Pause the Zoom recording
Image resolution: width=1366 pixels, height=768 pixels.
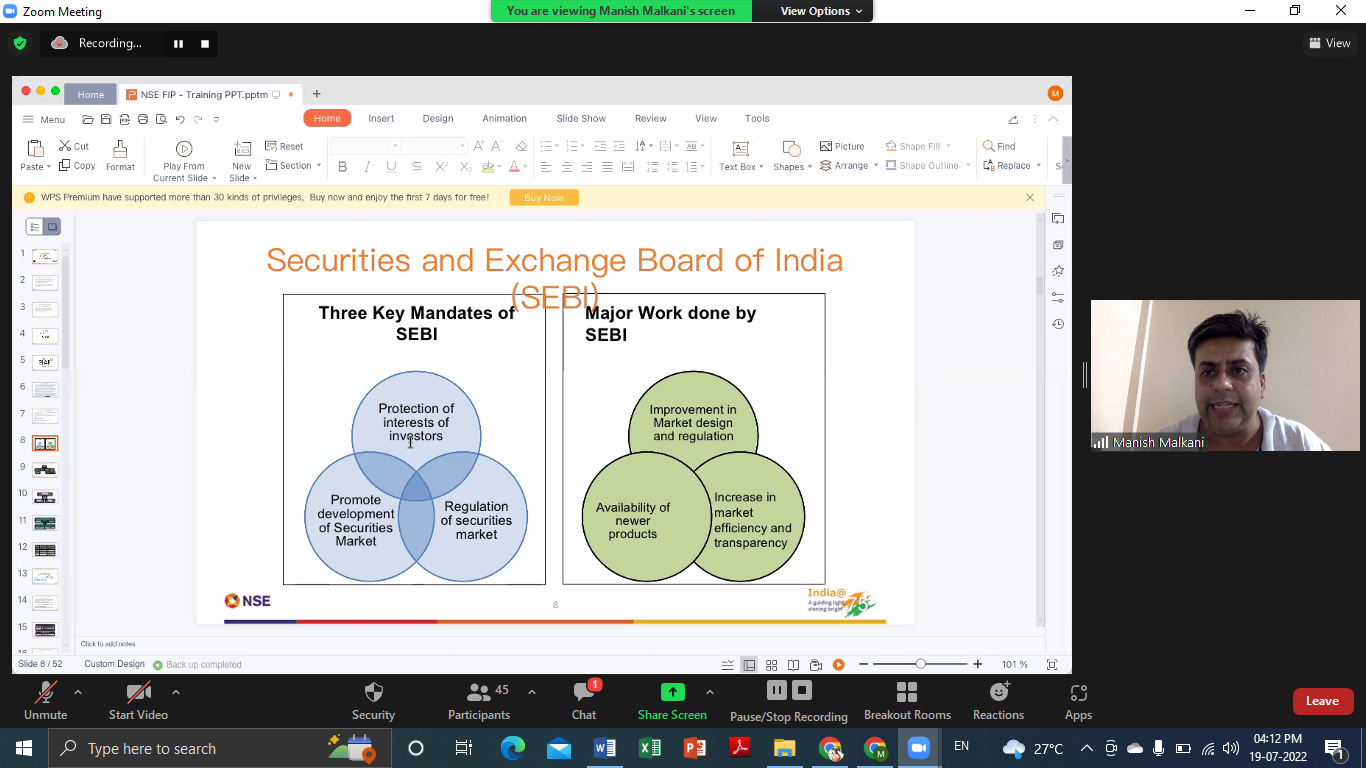click(x=777, y=690)
